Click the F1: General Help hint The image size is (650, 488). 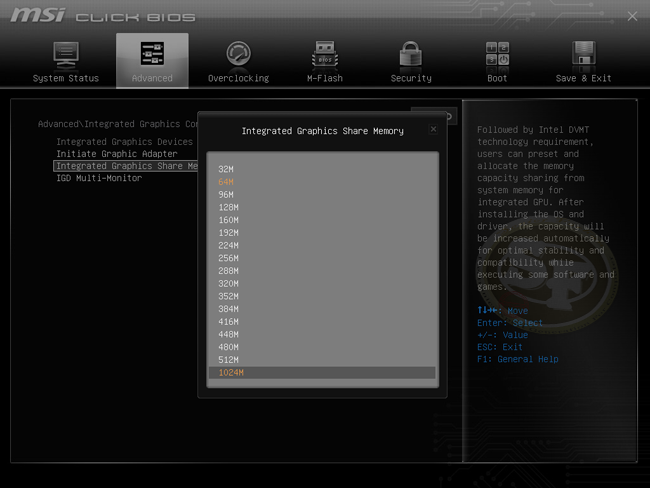coord(518,359)
